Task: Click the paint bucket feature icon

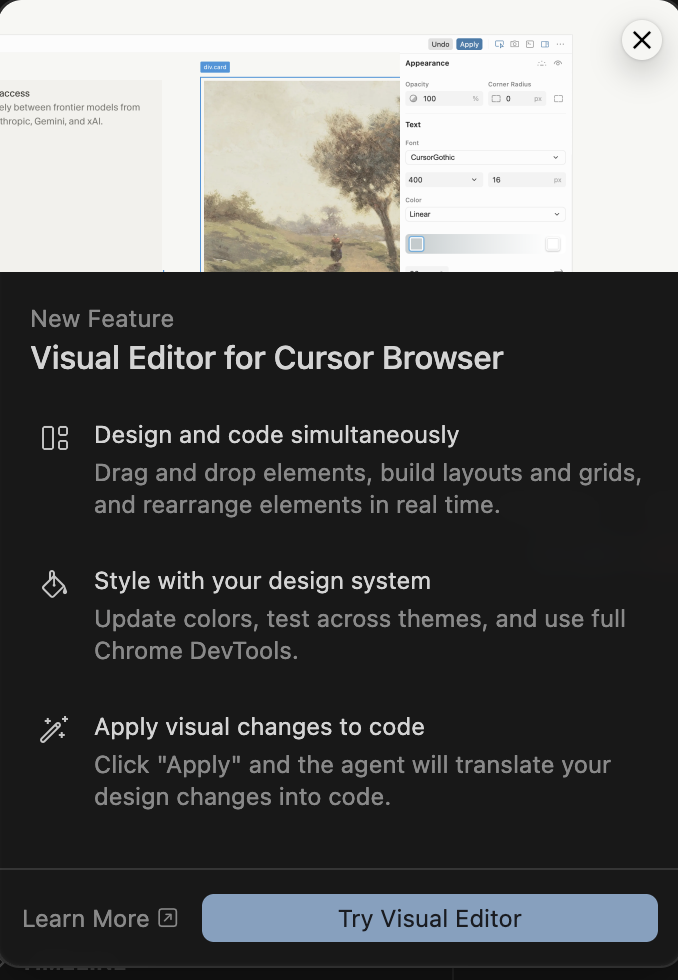Action: coord(54,584)
